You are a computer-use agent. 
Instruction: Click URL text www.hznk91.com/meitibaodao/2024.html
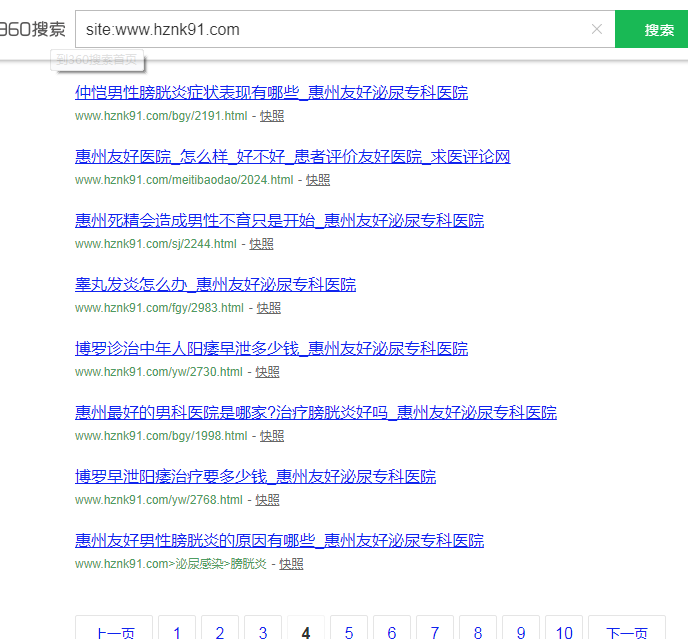pos(184,180)
